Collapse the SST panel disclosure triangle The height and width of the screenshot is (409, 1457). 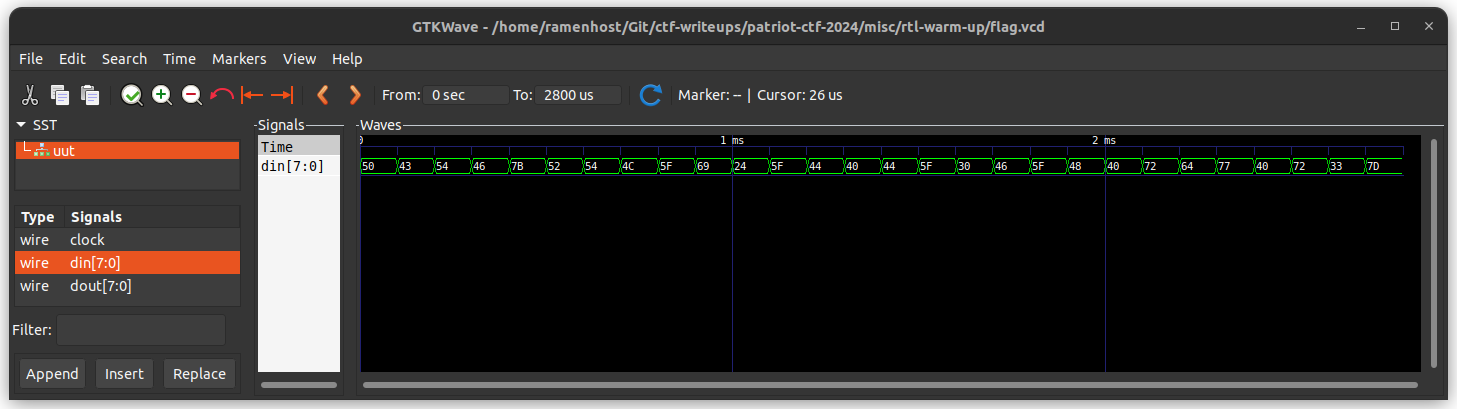coord(21,125)
